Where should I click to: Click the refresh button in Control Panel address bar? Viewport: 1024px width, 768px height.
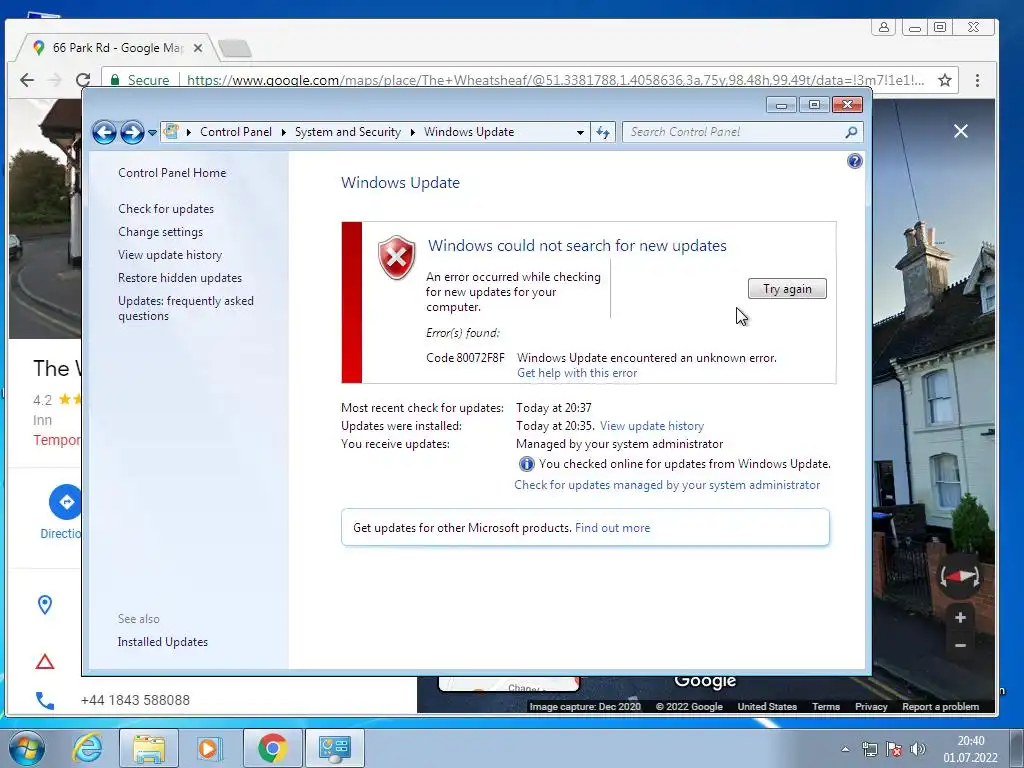(603, 133)
